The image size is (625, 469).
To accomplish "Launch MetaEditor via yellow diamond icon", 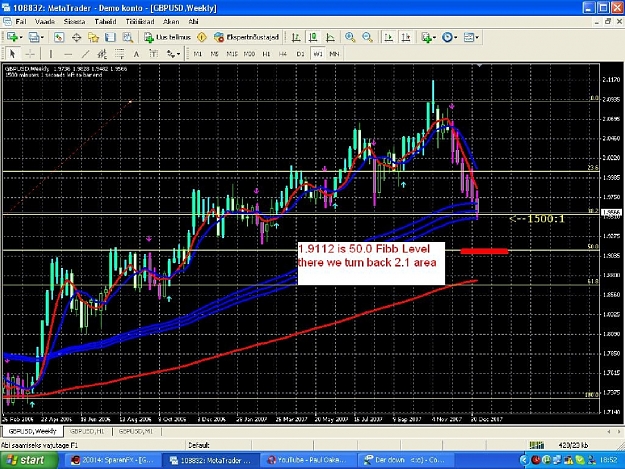I will [x=202, y=37].
